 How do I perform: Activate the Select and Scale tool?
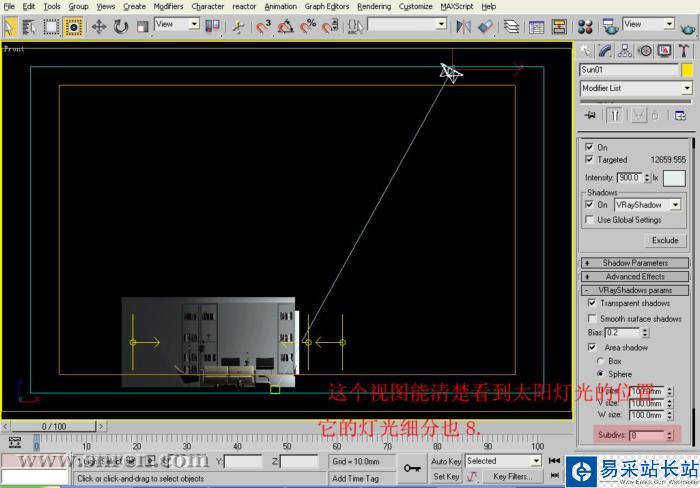(x=142, y=27)
